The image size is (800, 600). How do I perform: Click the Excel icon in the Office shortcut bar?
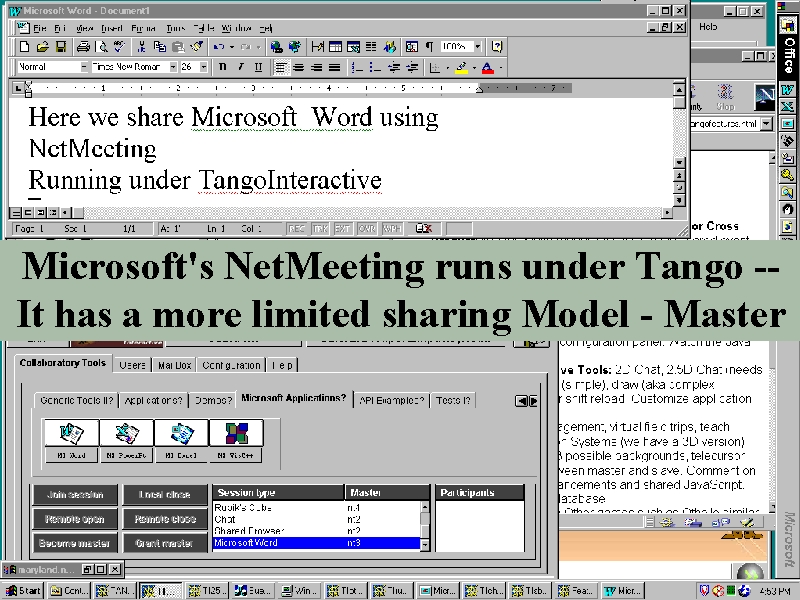[x=787, y=107]
